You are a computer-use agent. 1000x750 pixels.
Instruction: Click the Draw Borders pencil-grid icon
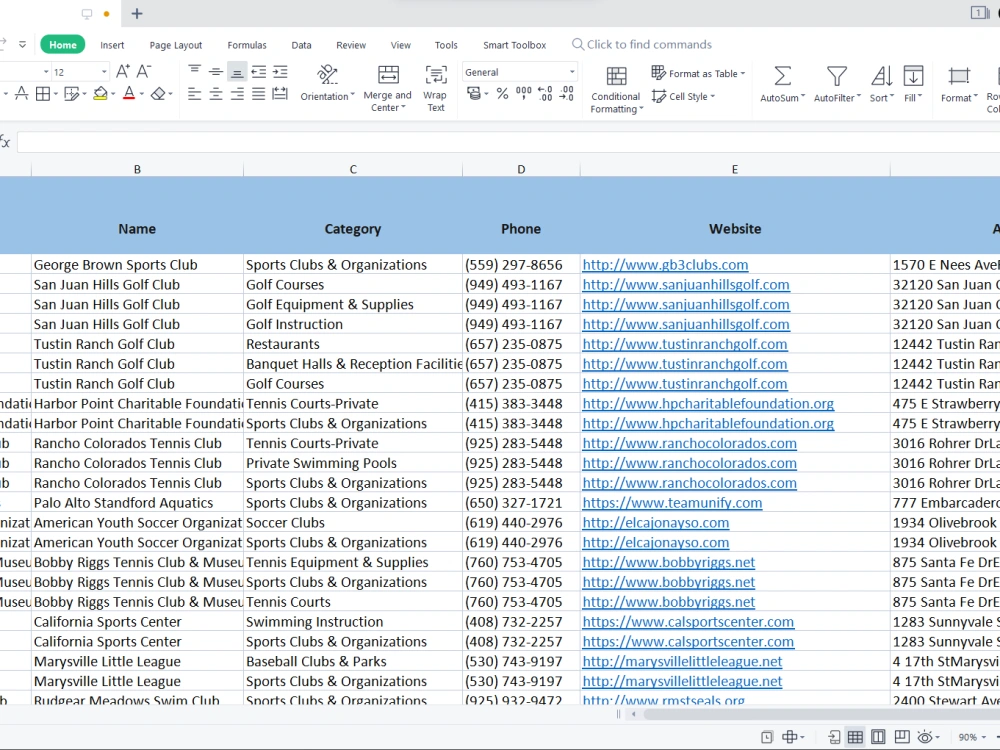71,94
